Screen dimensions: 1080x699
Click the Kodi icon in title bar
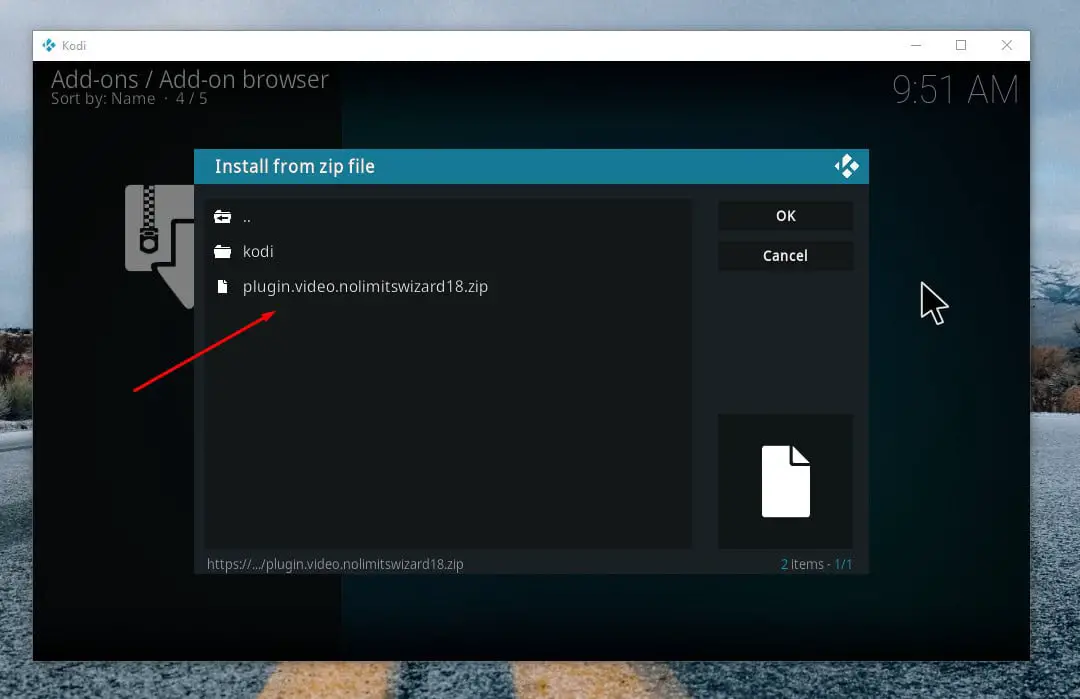(49, 45)
